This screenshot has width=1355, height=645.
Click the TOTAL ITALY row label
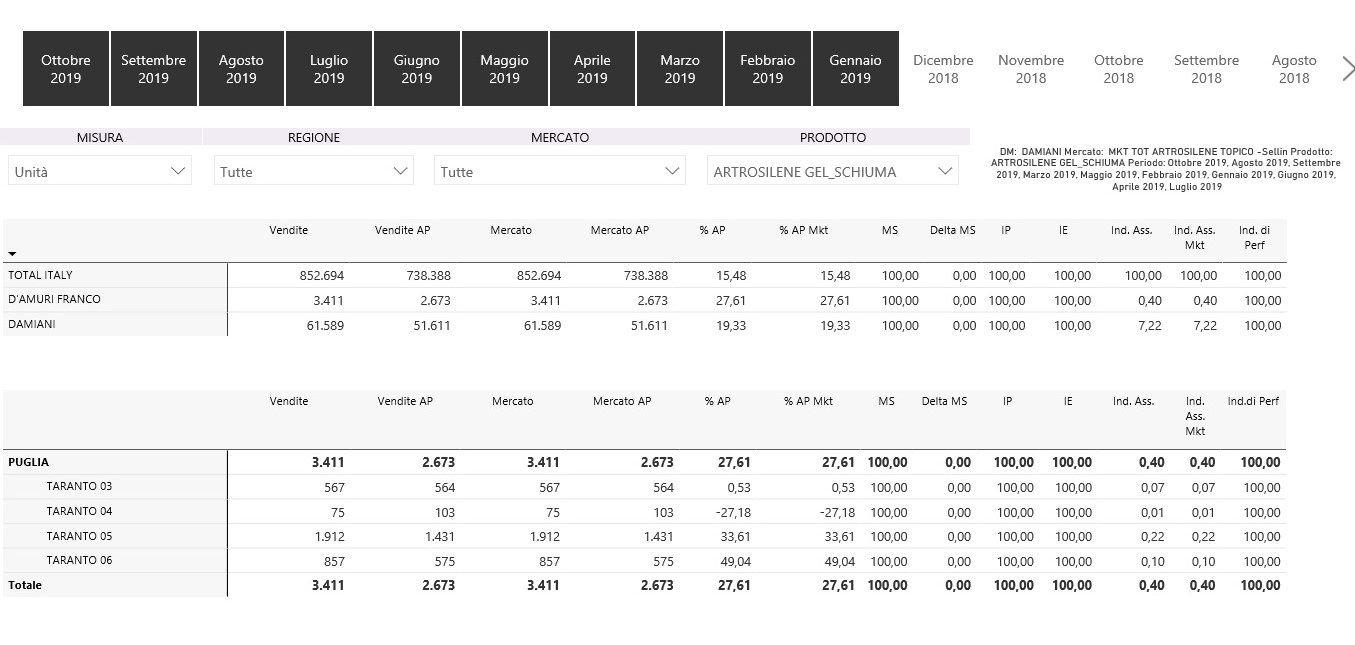41,275
